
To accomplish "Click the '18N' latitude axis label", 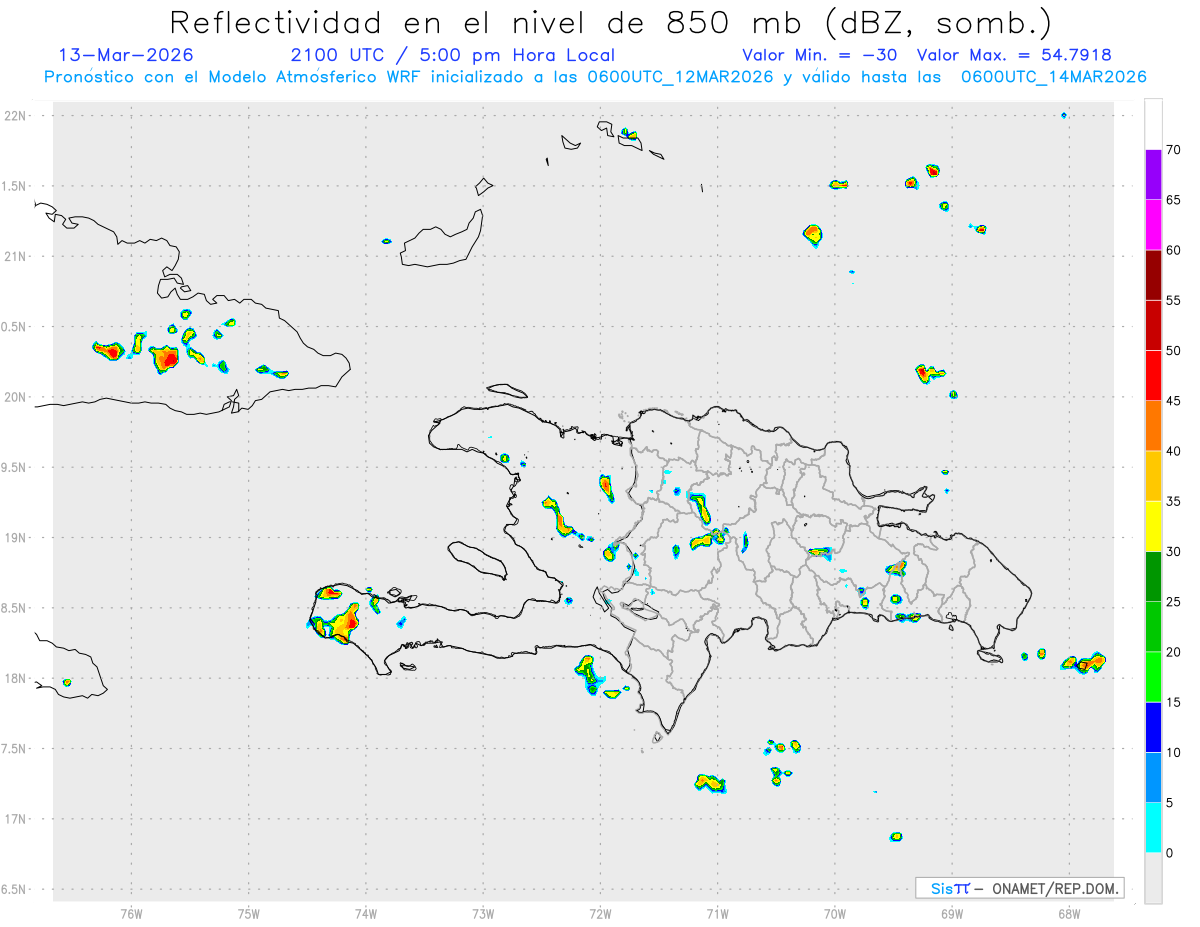I will point(17,678).
